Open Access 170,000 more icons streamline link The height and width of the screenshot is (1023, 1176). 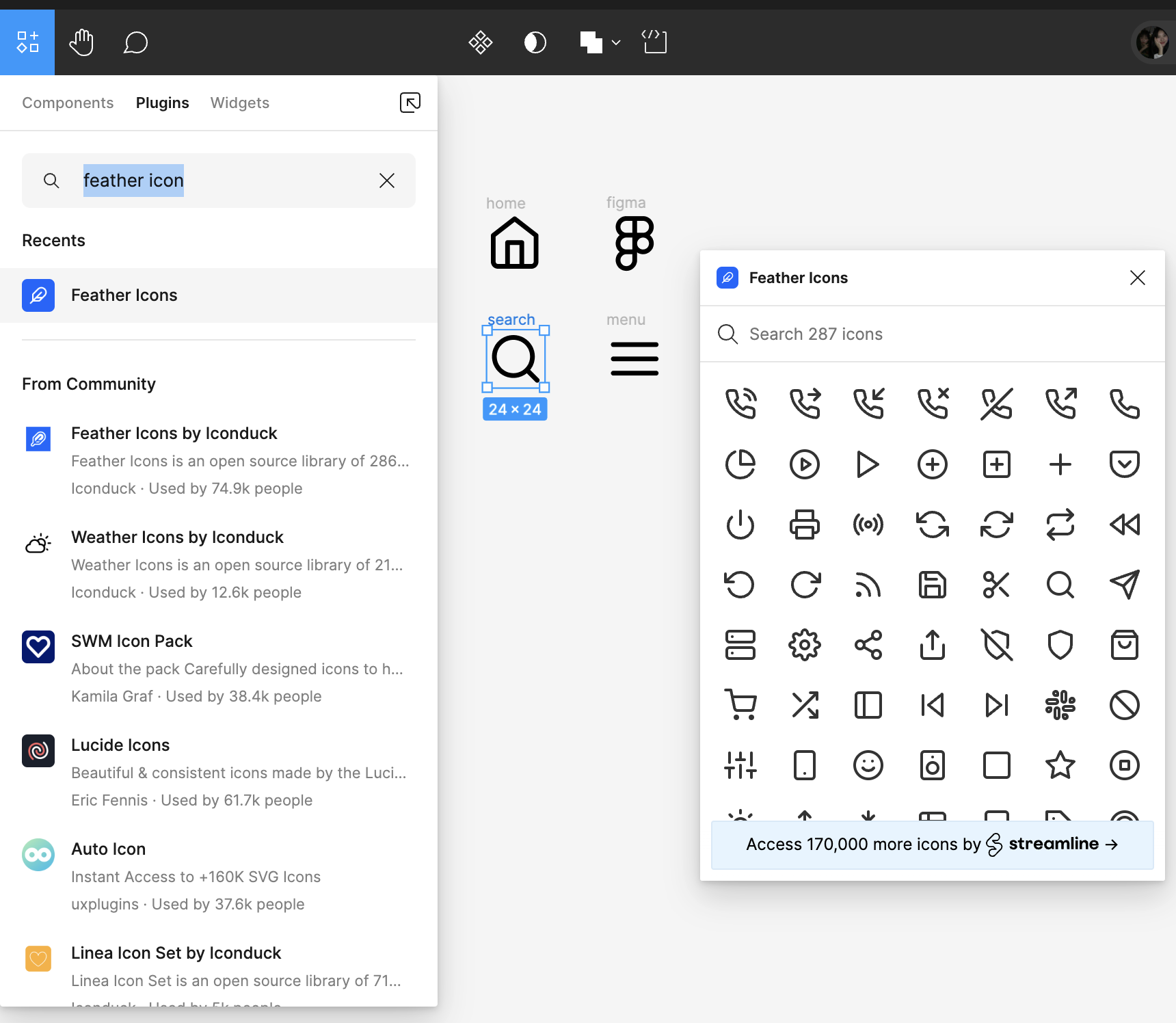click(933, 845)
